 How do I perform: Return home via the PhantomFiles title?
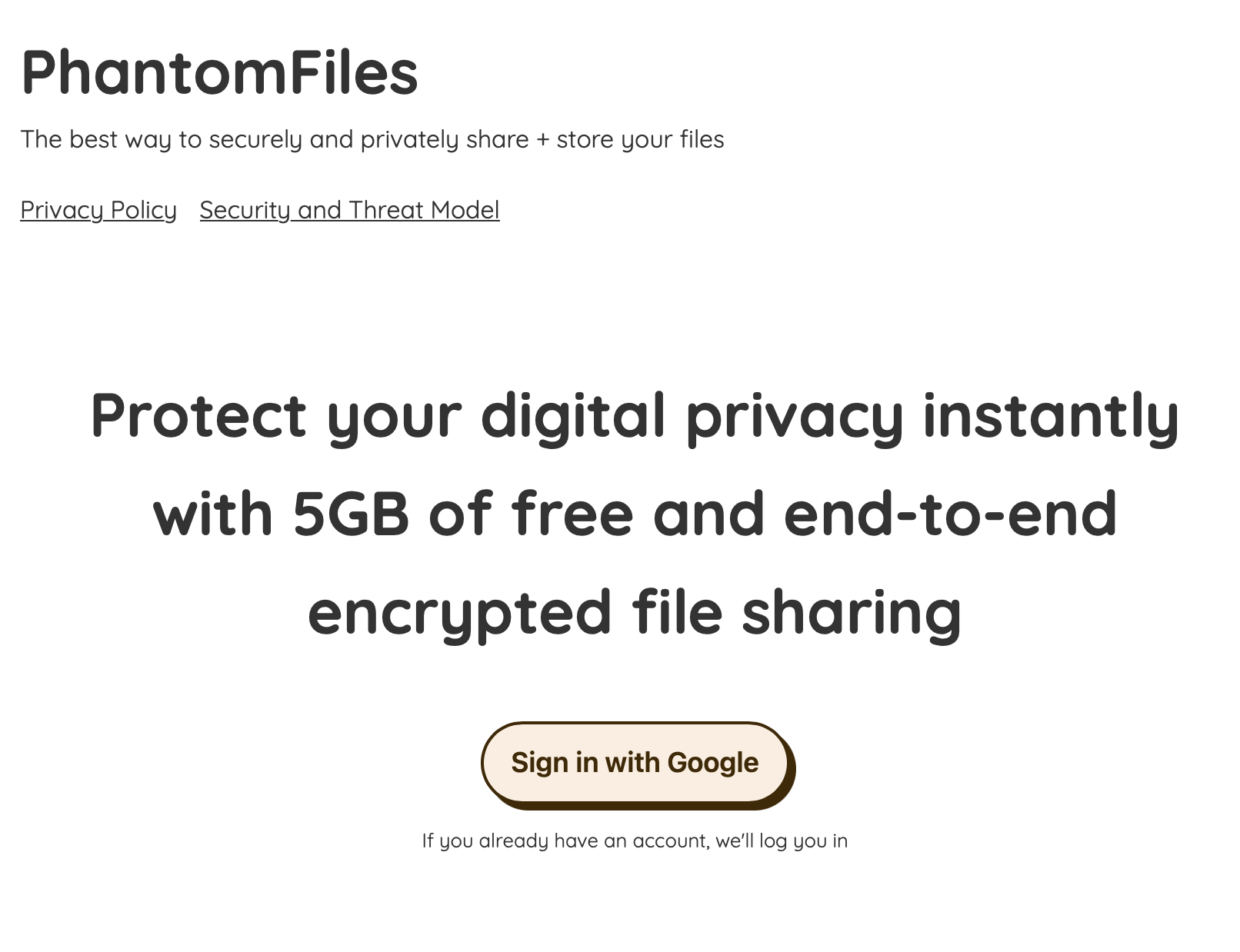click(x=221, y=73)
